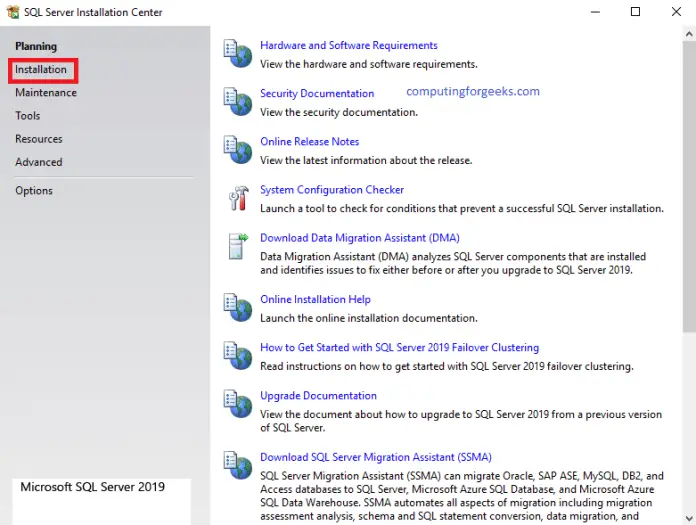Image resolution: width=696 pixels, height=525 pixels.
Task: Click the Online Release Notes globe icon
Action: (x=238, y=149)
